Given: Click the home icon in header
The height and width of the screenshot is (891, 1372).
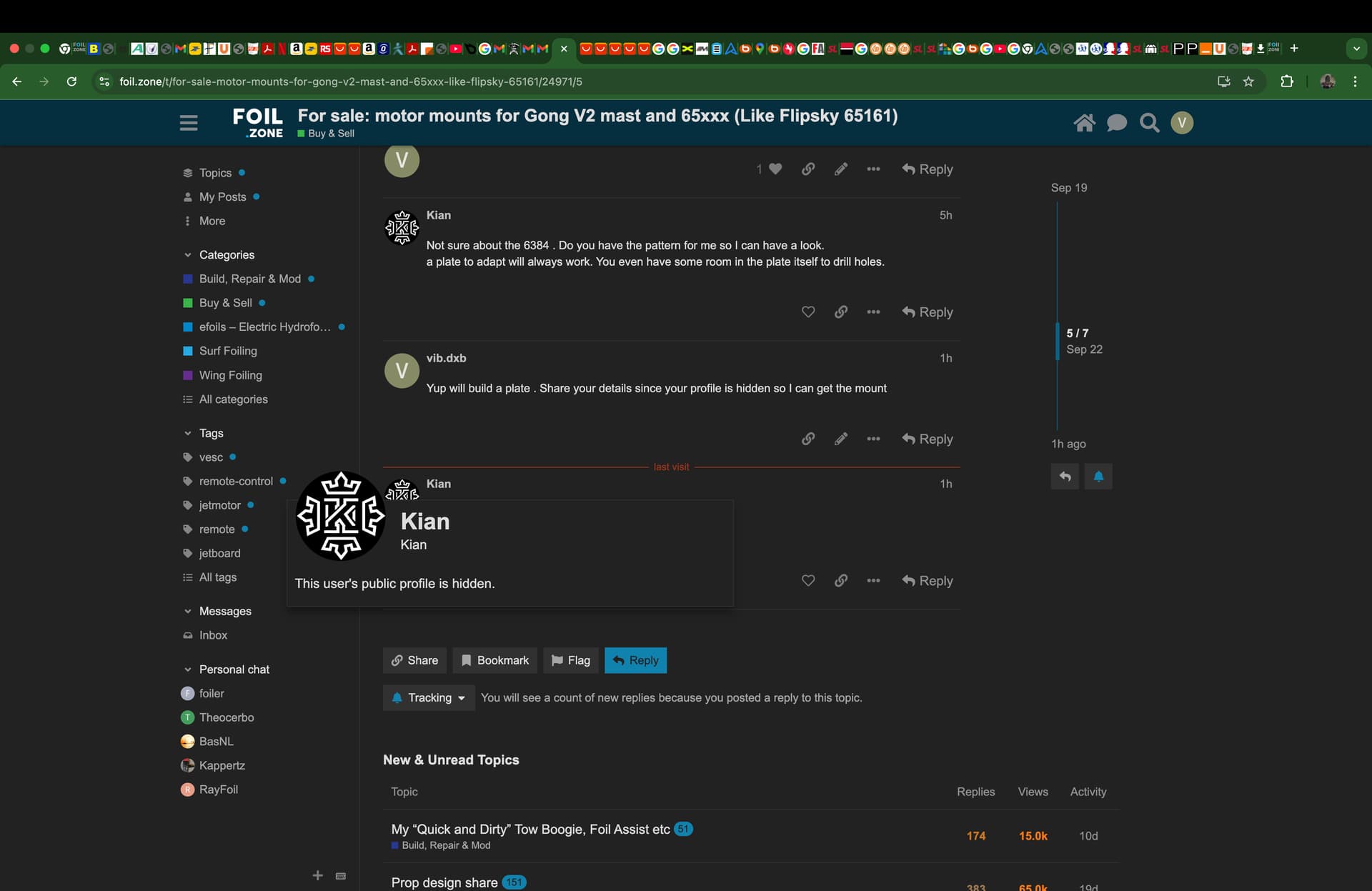Looking at the screenshot, I should coord(1084,123).
